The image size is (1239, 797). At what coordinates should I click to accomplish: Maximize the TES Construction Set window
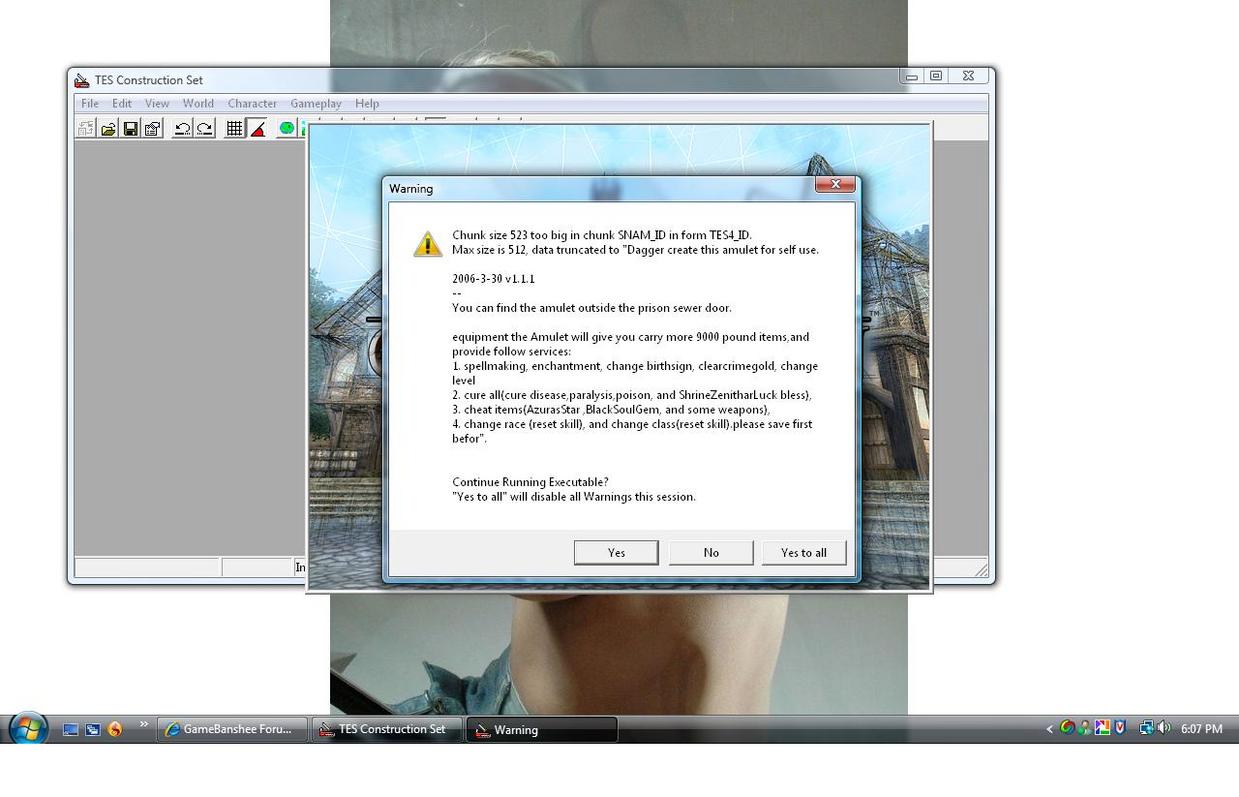click(x=936, y=76)
